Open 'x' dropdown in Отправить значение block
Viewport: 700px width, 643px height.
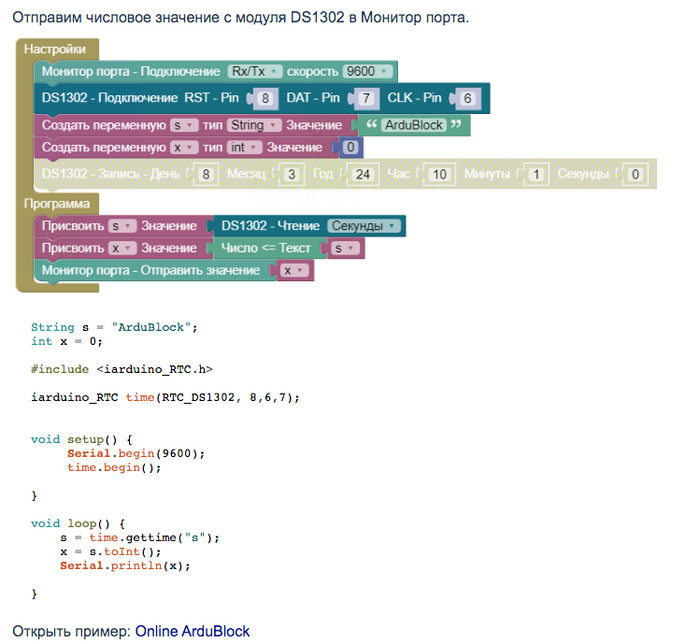pyautogui.click(x=294, y=271)
